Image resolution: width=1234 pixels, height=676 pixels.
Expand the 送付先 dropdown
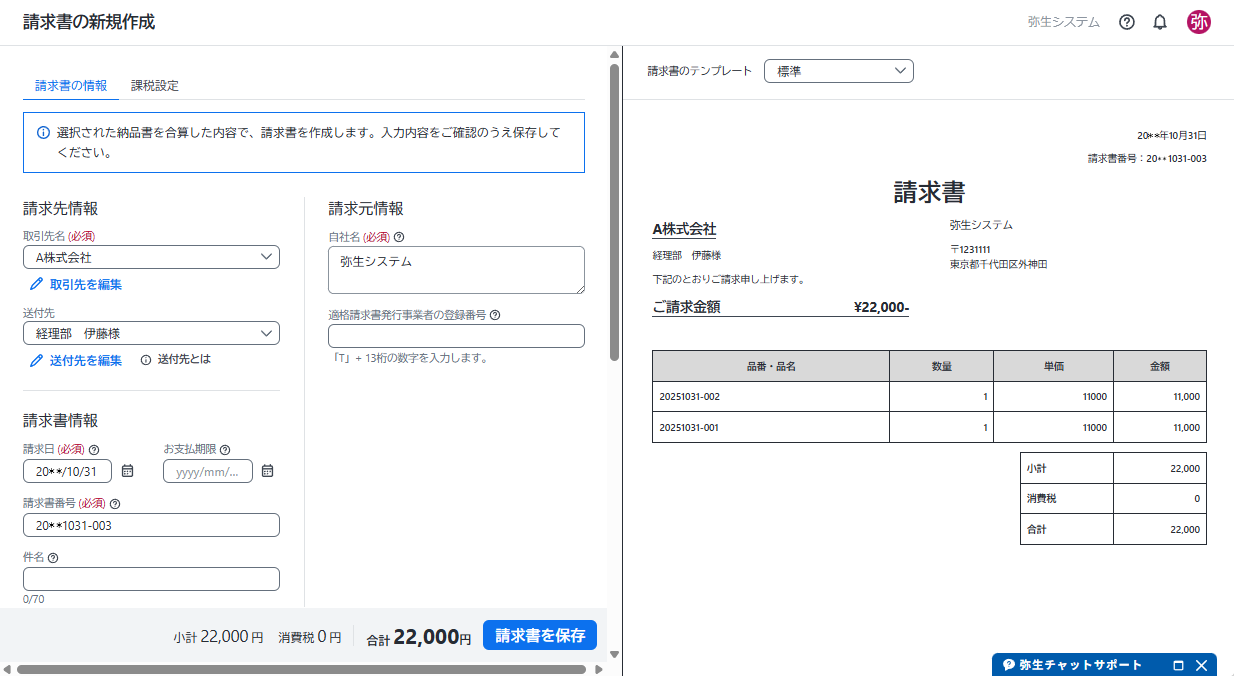[x=151, y=333]
